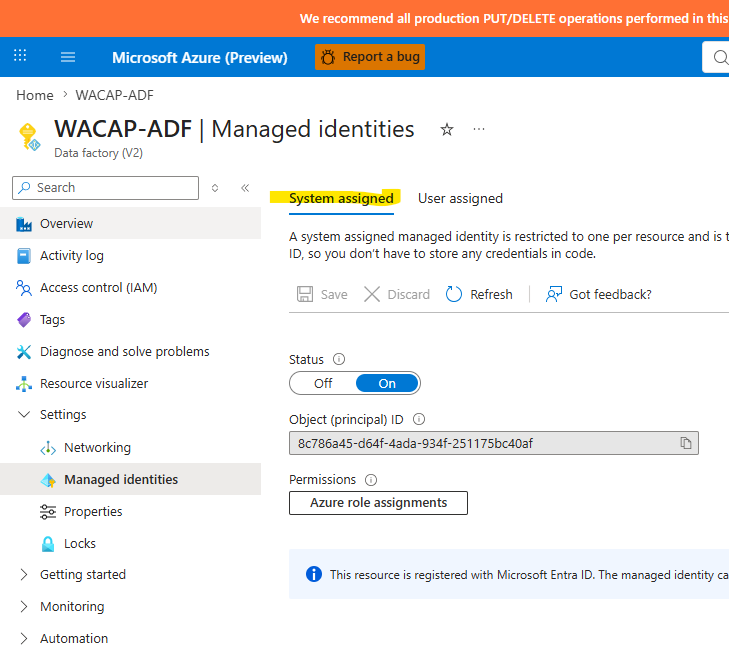Select the System assigned tab
Screen dimensions: 729x654
pyautogui.click(x=341, y=198)
